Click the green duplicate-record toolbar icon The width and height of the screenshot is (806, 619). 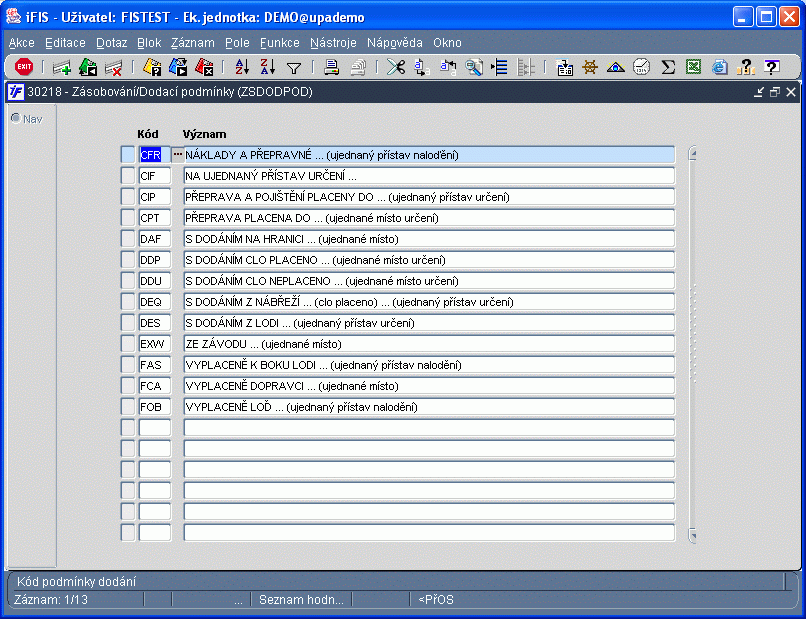tap(88, 67)
